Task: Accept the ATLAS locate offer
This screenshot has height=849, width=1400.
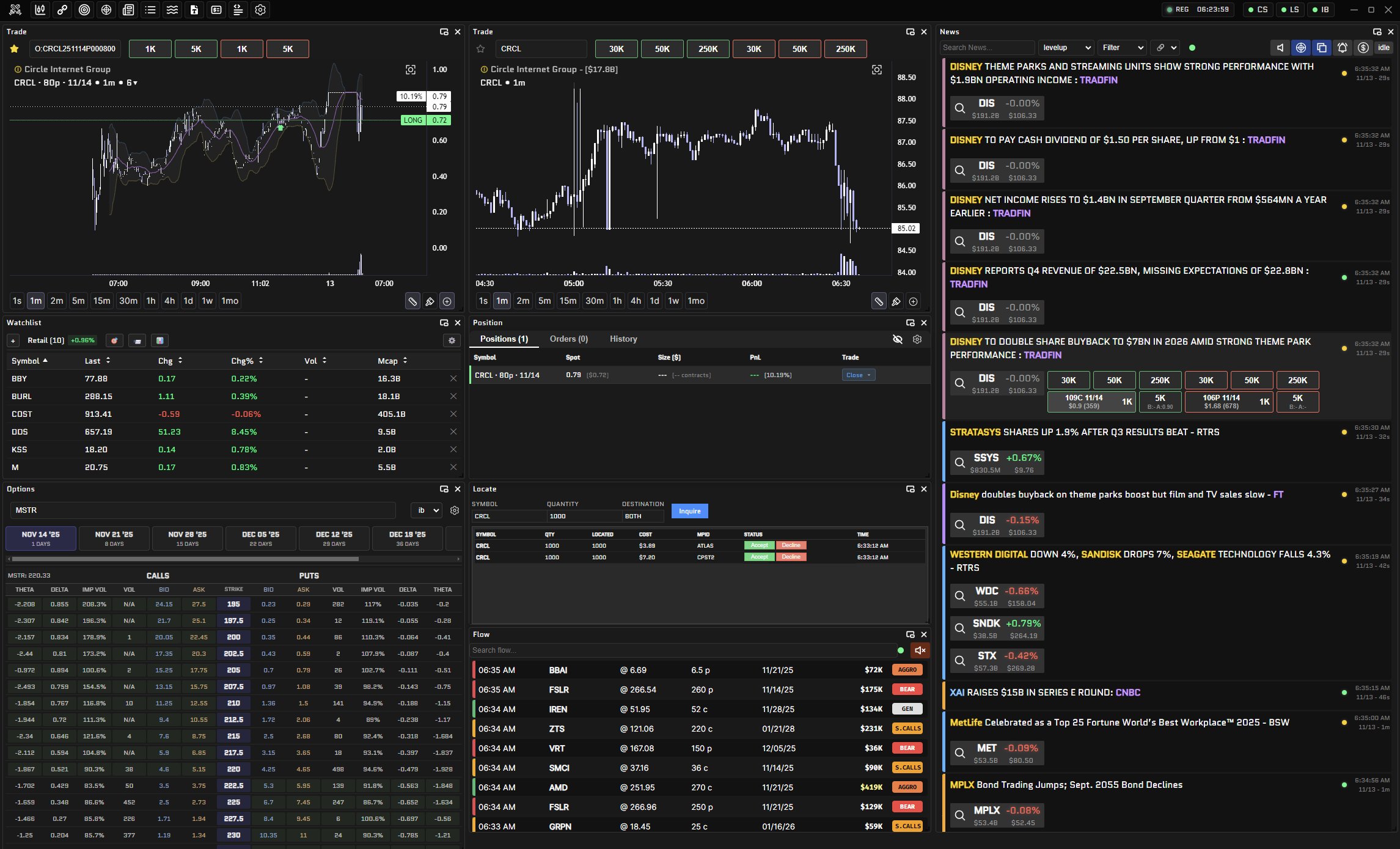Action: tap(760, 546)
